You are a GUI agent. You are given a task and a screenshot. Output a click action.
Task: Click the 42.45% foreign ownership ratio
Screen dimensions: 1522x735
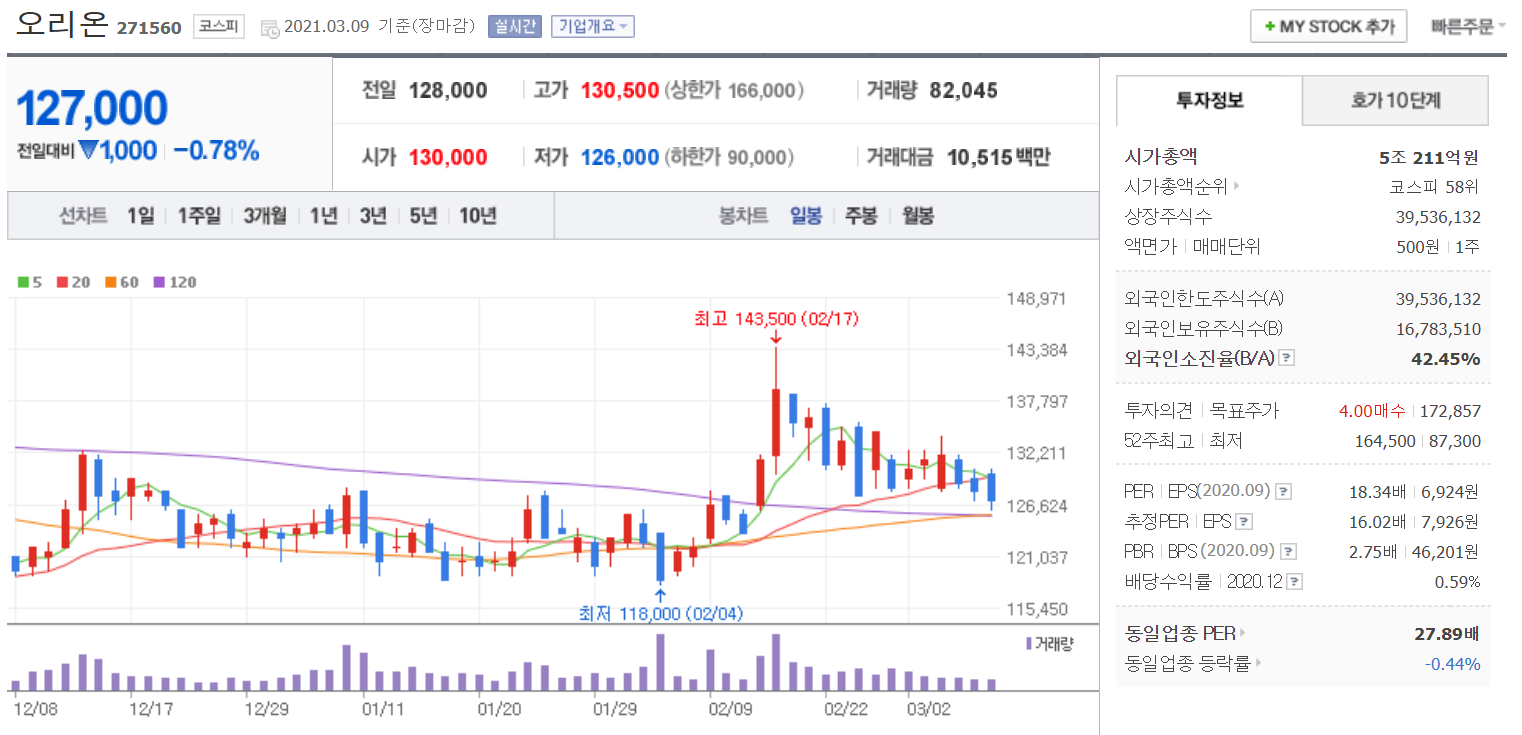point(1445,359)
